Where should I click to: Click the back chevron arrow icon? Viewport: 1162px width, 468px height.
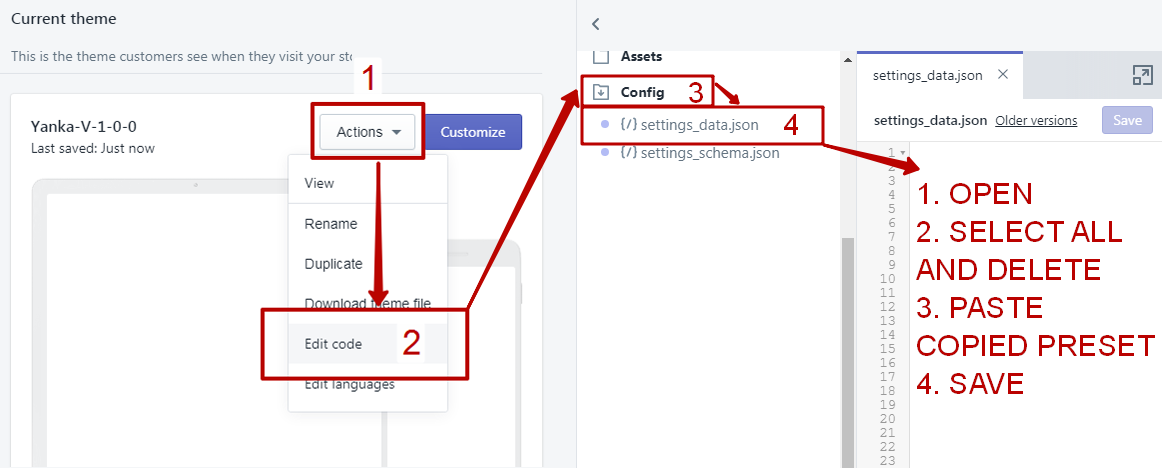pyautogui.click(x=596, y=23)
